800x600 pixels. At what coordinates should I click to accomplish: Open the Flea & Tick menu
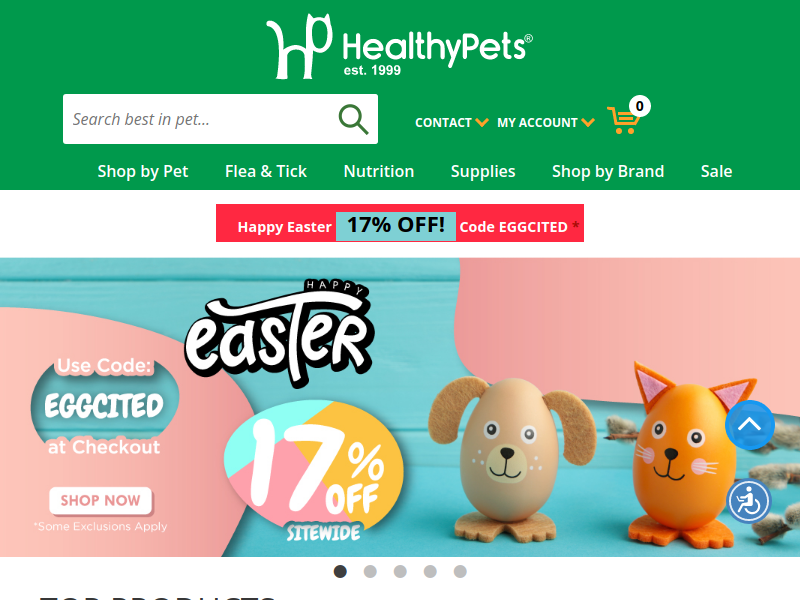[x=266, y=171]
